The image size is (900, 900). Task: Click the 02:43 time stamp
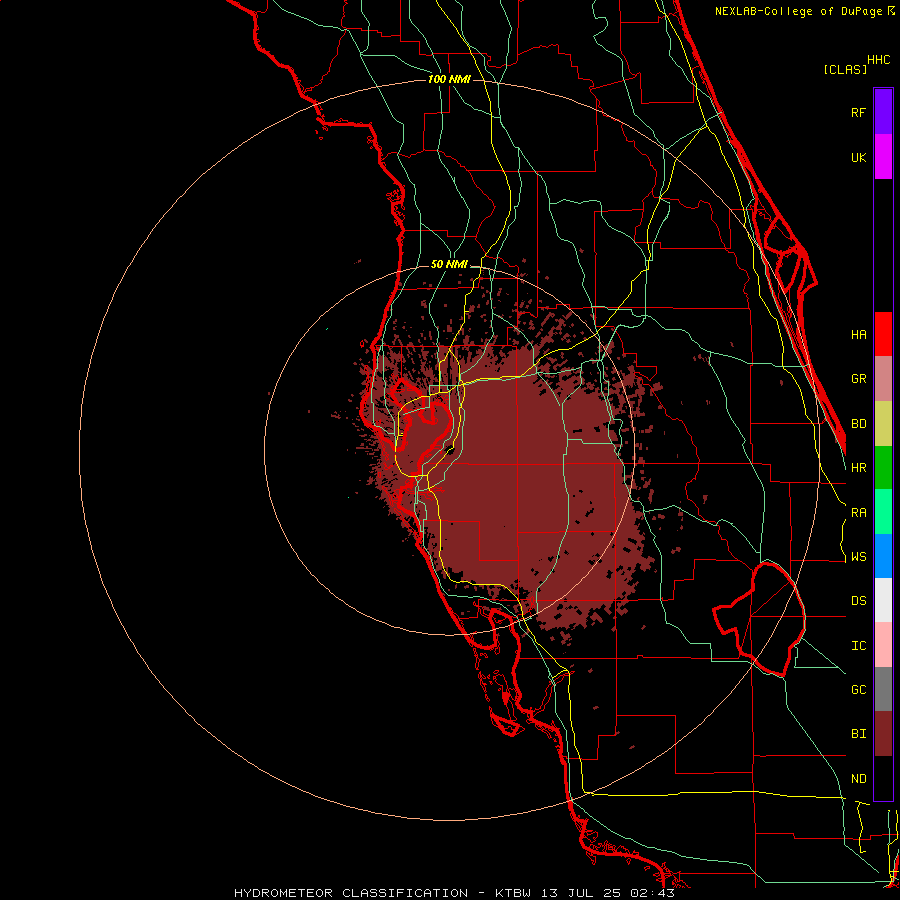pyautogui.click(x=654, y=893)
